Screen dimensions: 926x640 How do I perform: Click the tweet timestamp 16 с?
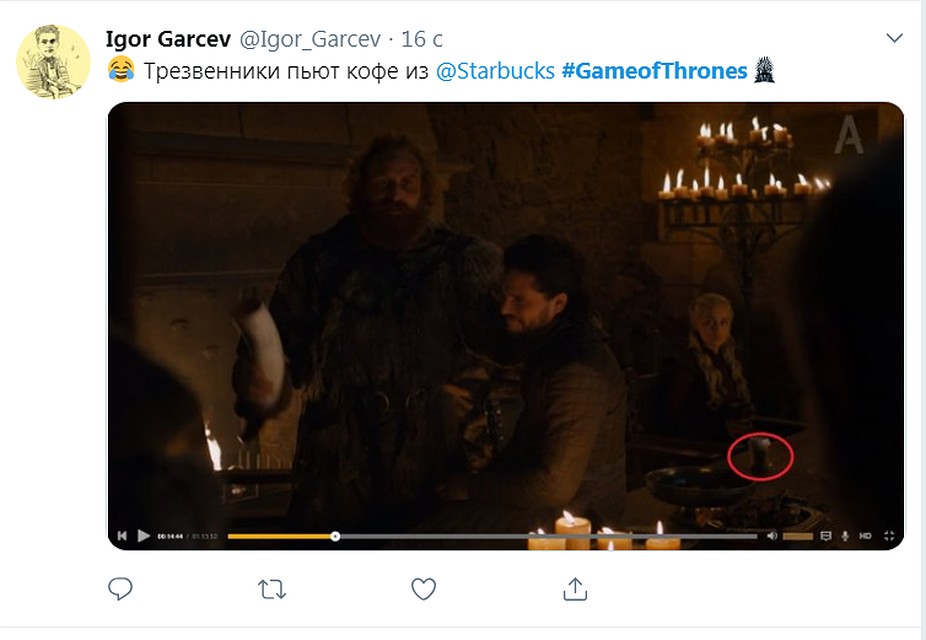pyautogui.click(x=422, y=40)
